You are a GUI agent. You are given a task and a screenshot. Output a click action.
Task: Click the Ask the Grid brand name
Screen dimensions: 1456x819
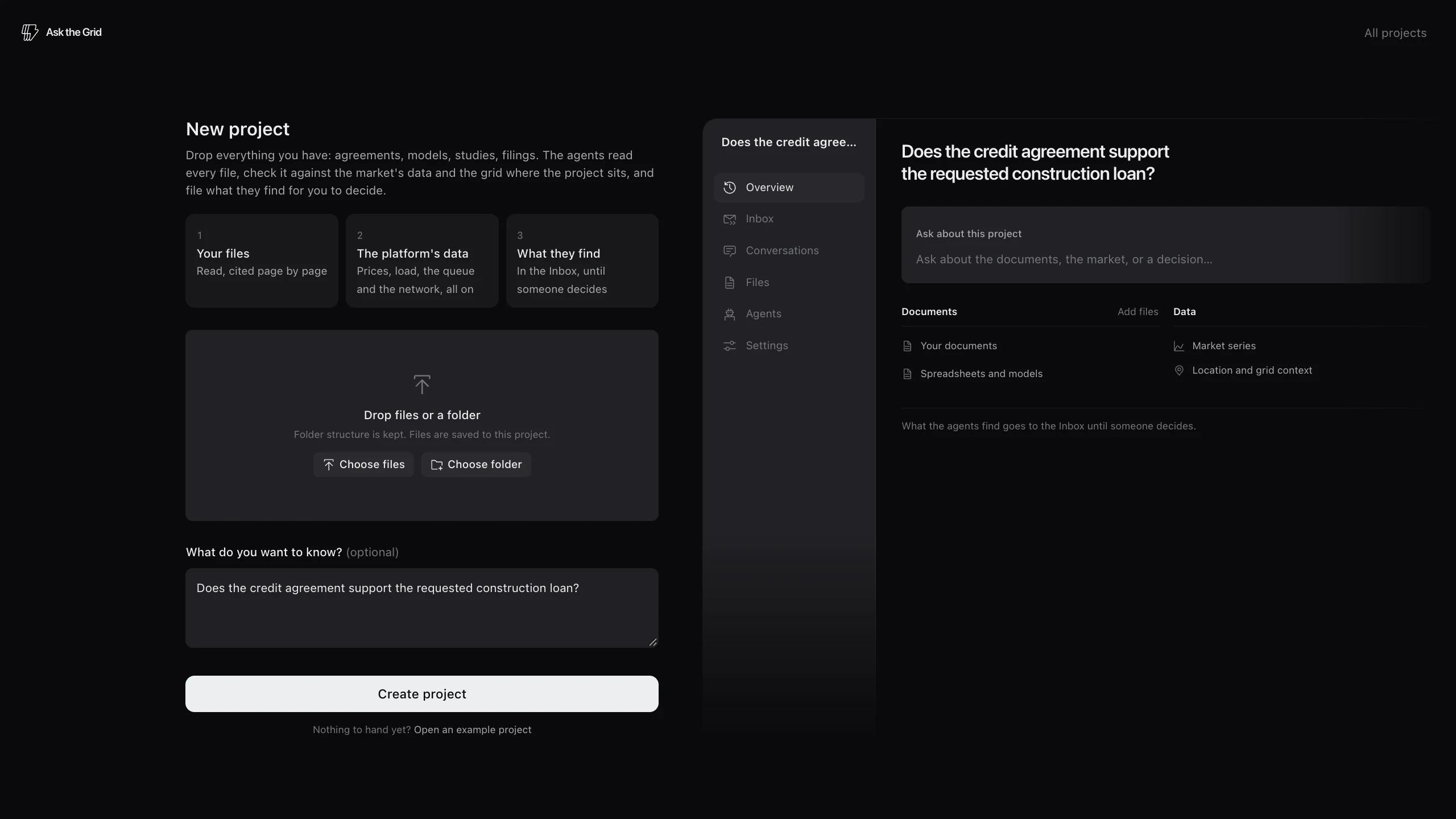coord(74,32)
